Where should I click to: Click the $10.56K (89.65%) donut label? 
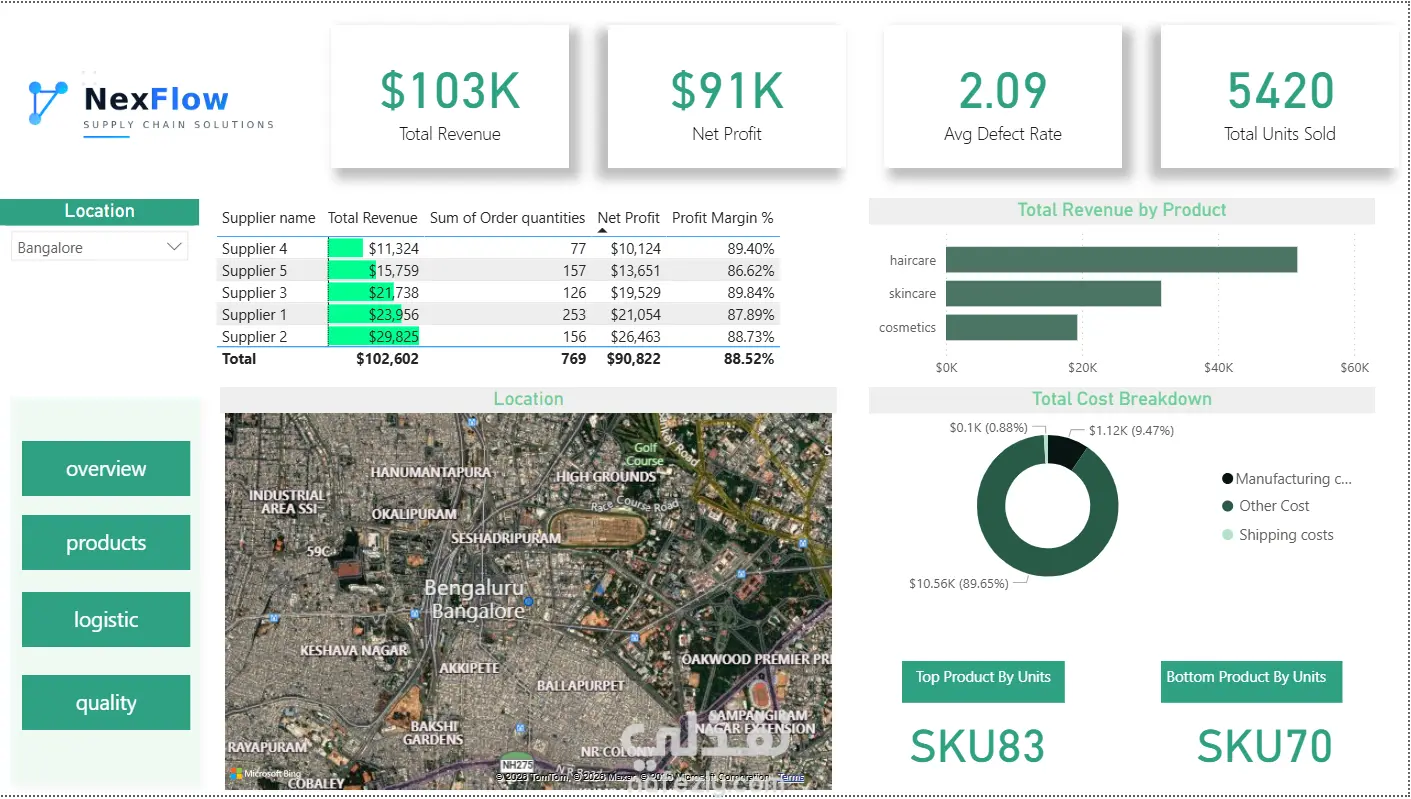coord(959,583)
